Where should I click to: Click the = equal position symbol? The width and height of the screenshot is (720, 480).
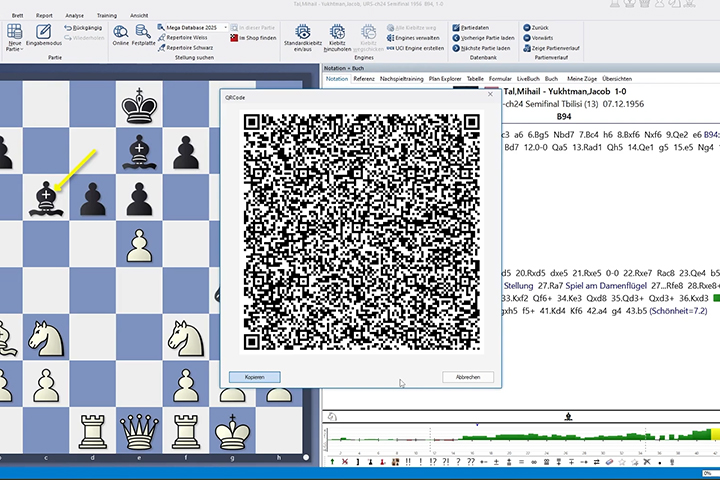(x=521, y=462)
